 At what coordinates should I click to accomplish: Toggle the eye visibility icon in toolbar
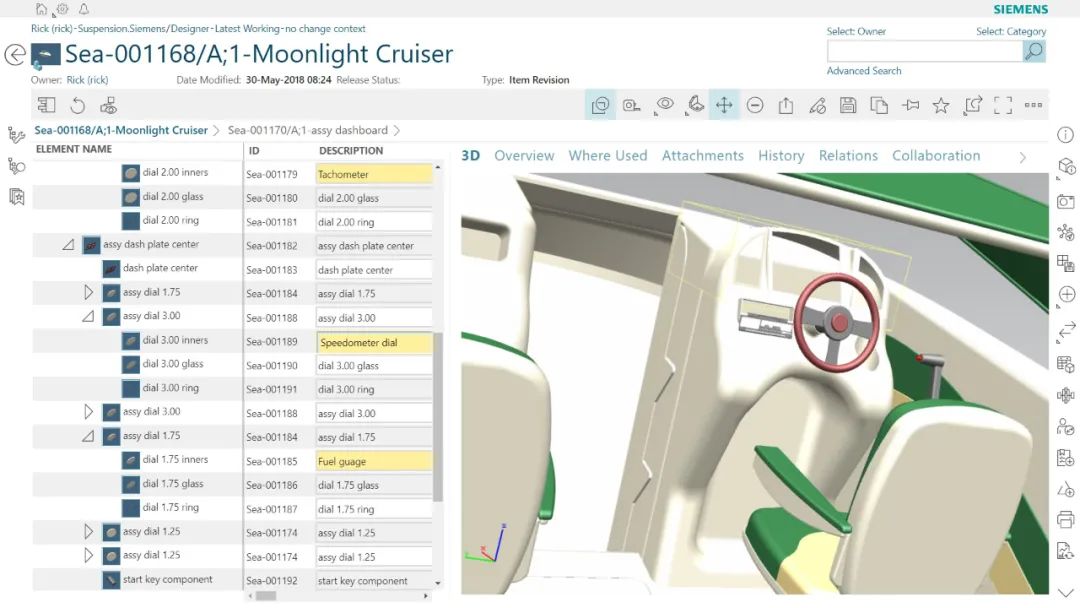[x=663, y=105]
